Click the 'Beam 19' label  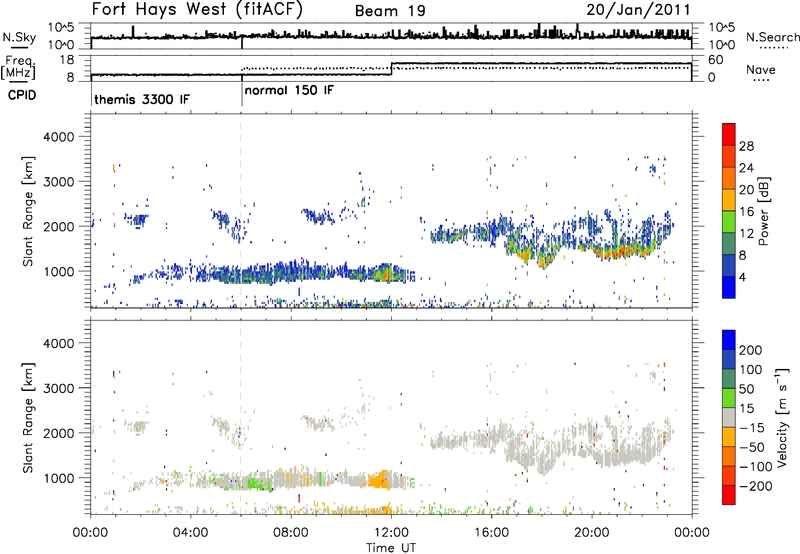pyautogui.click(x=390, y=11)
